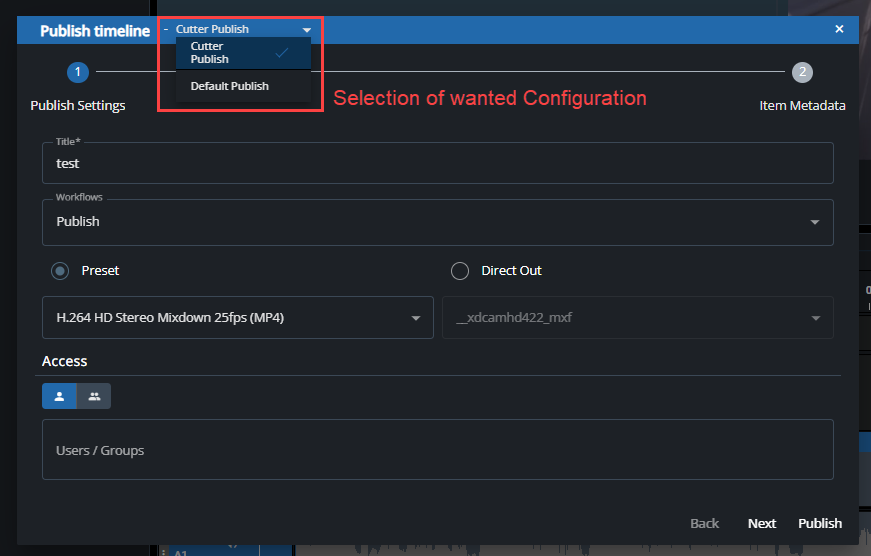
Task: Click the Title field containing test
Action: [437, 164]
